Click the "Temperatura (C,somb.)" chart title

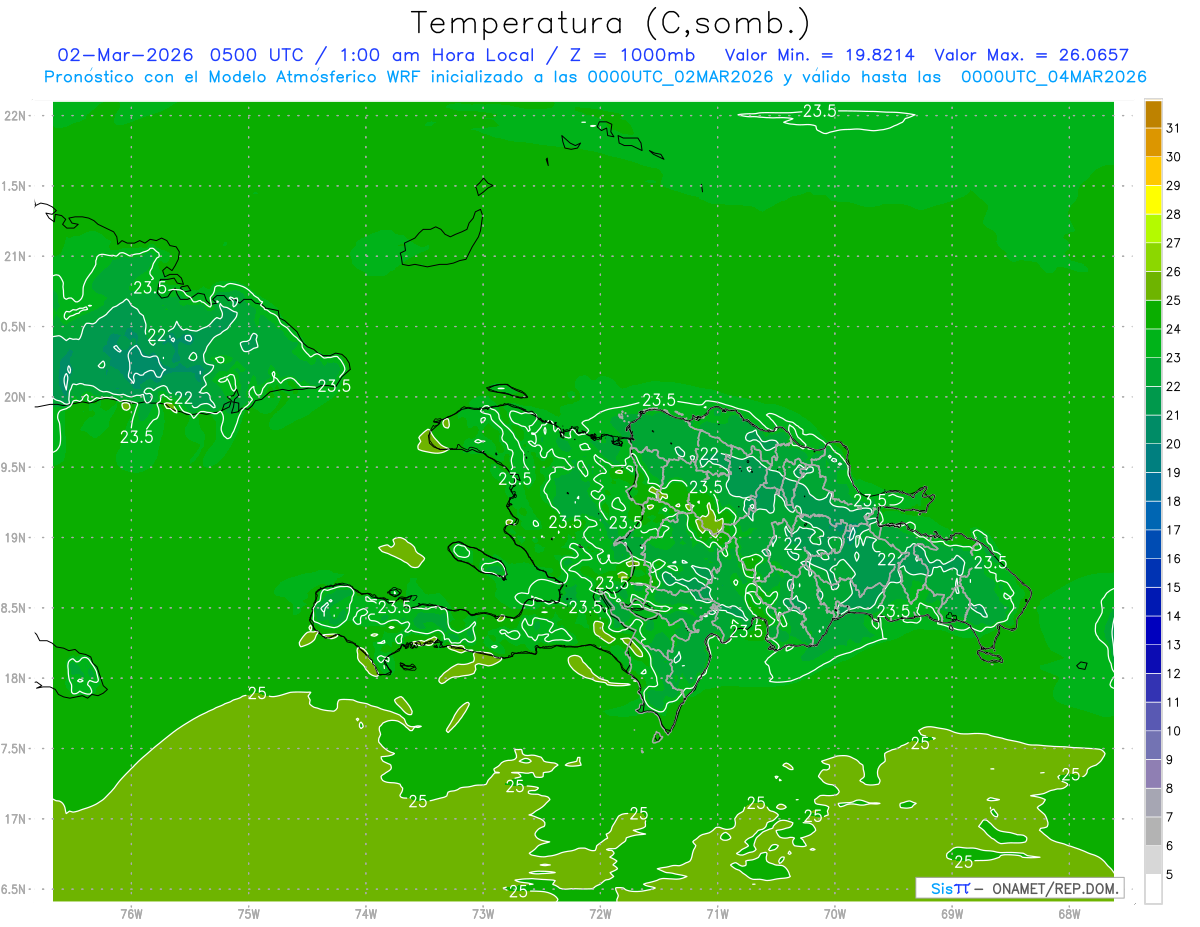[x=611, y=23]
